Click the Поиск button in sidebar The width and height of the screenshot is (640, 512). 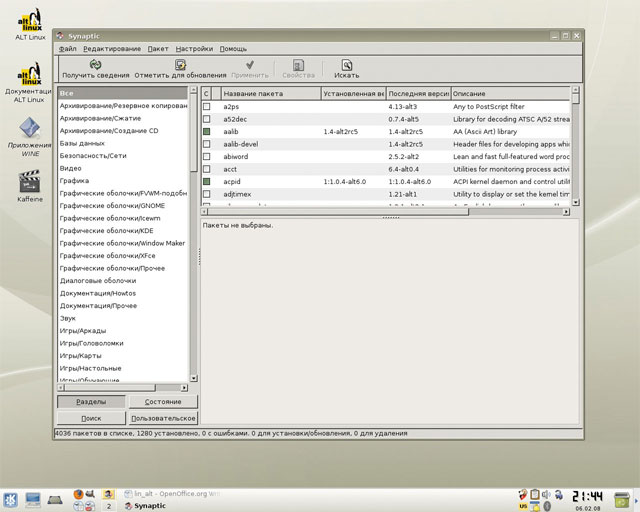click(91, 418)
